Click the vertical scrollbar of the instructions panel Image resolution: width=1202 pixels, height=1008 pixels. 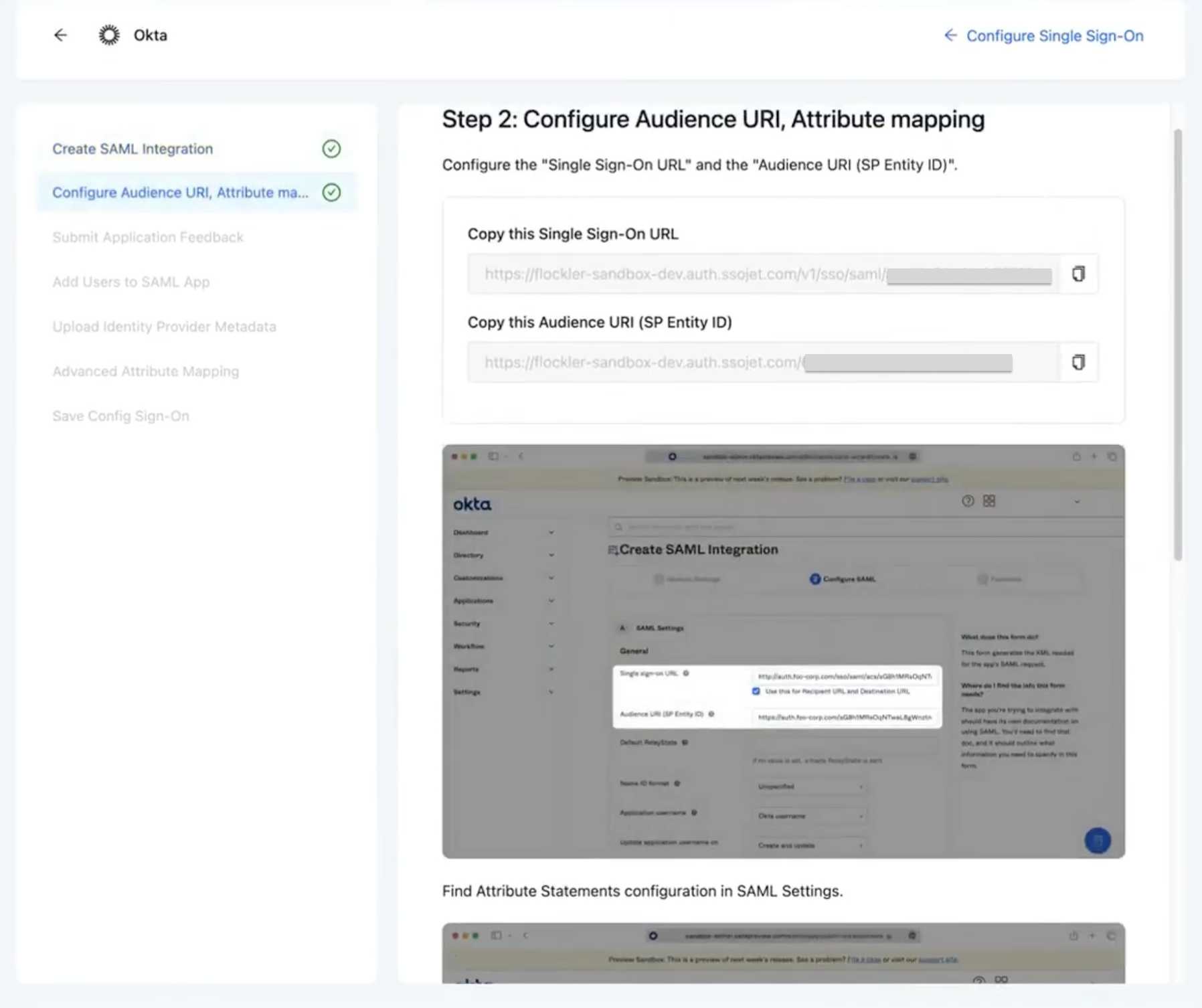point(1177,345)
